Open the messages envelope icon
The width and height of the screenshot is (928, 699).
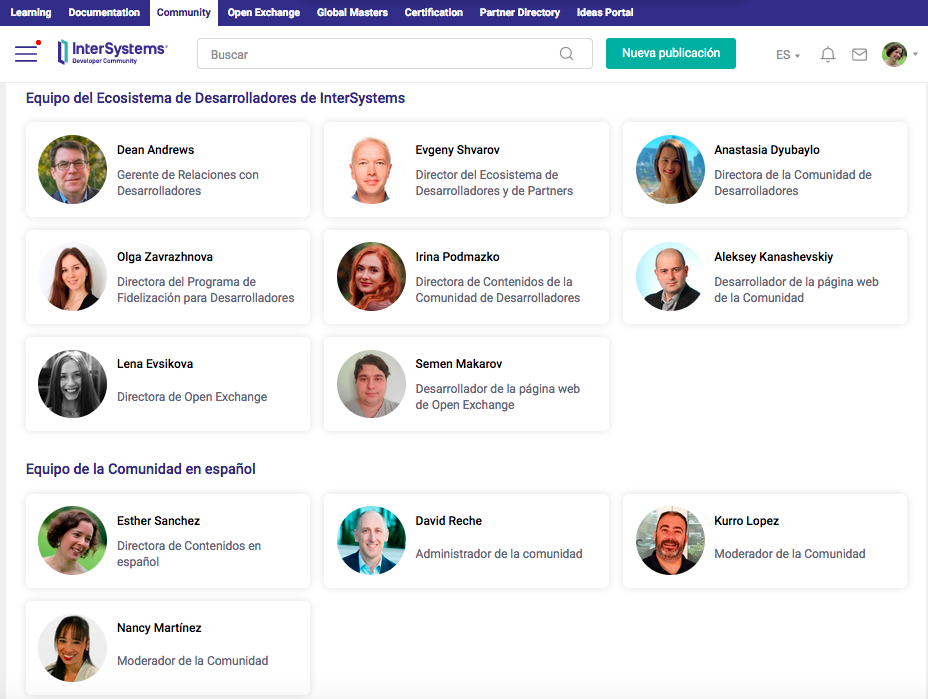coord(859,55)
